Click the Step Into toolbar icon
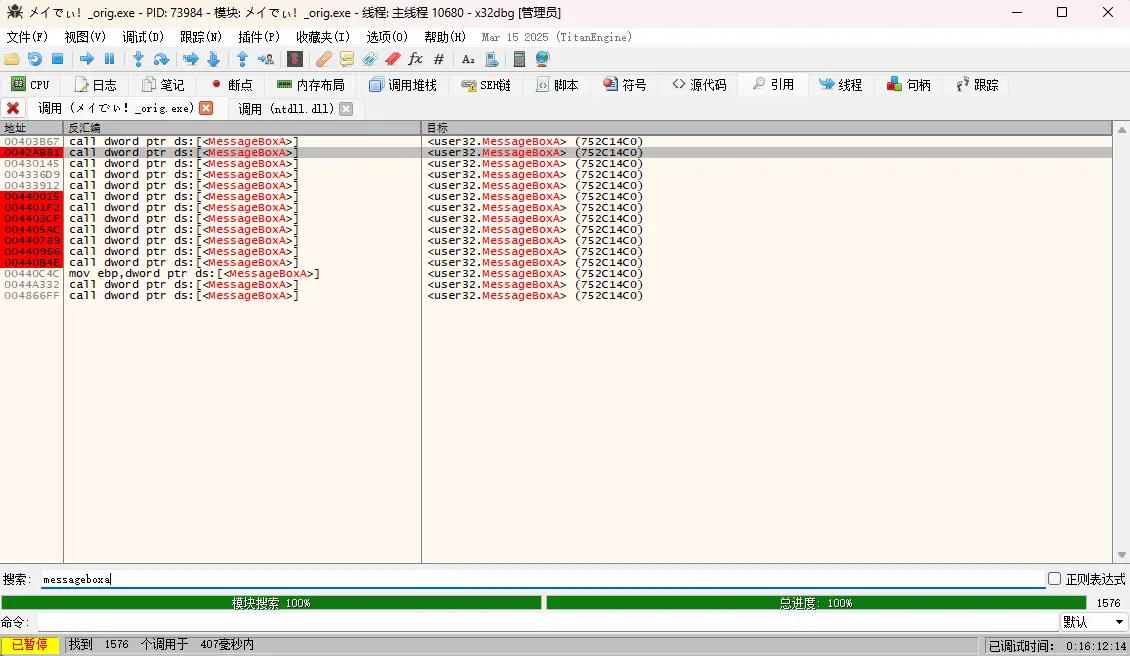1130x656 pixels. tap(138, 59)
